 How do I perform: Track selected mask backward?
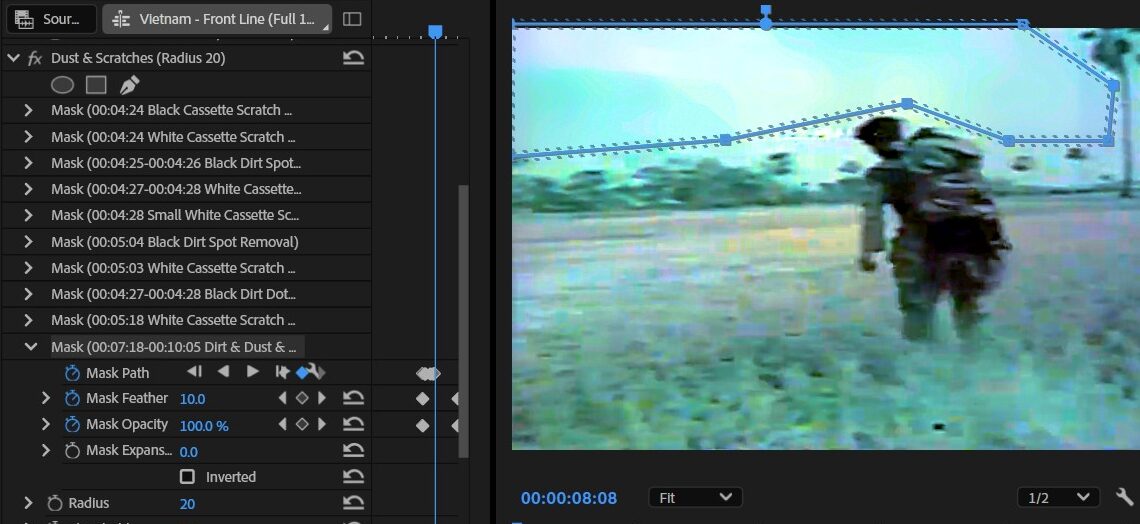click(x=223, y=372)
